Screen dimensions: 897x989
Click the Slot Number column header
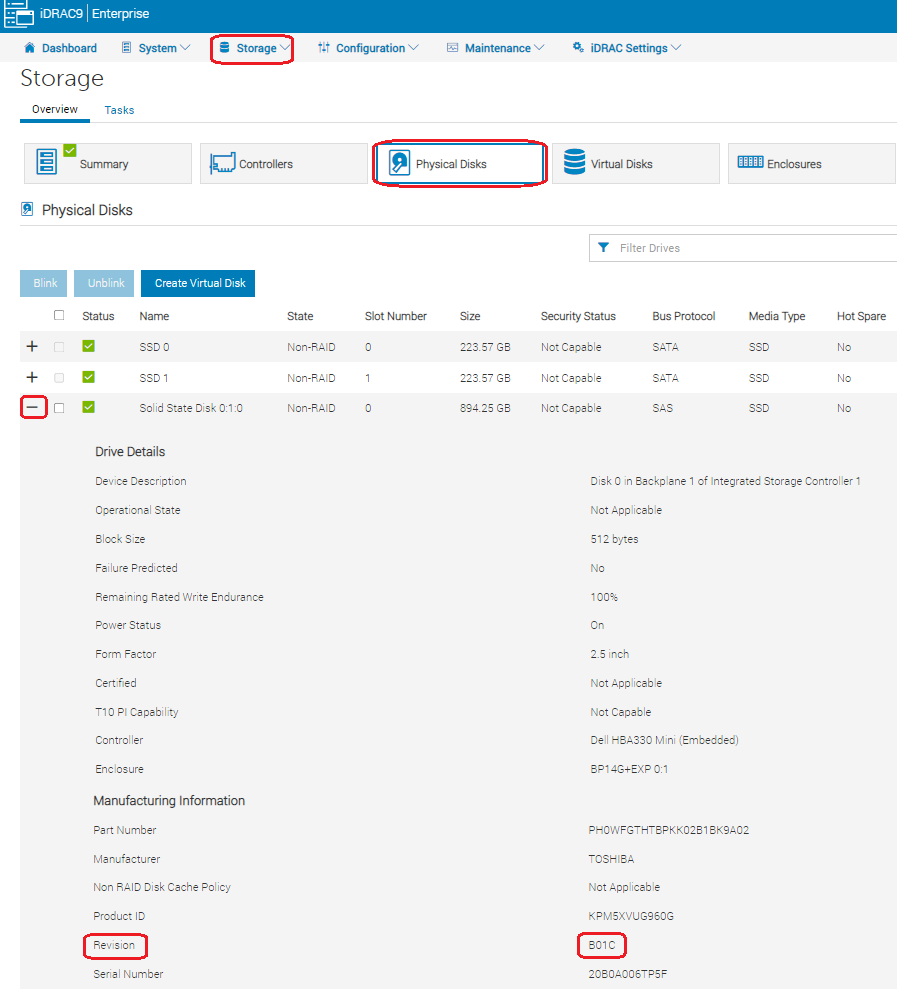[396, 316]
